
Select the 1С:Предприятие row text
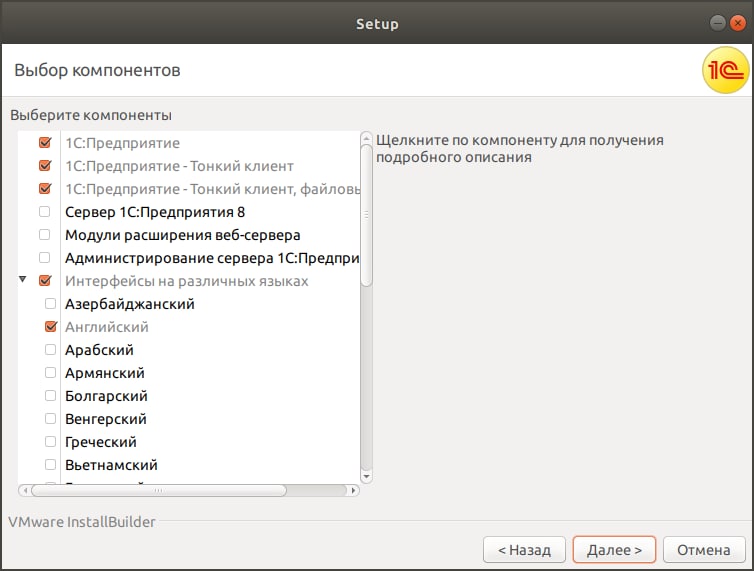(x=123, y=143)
